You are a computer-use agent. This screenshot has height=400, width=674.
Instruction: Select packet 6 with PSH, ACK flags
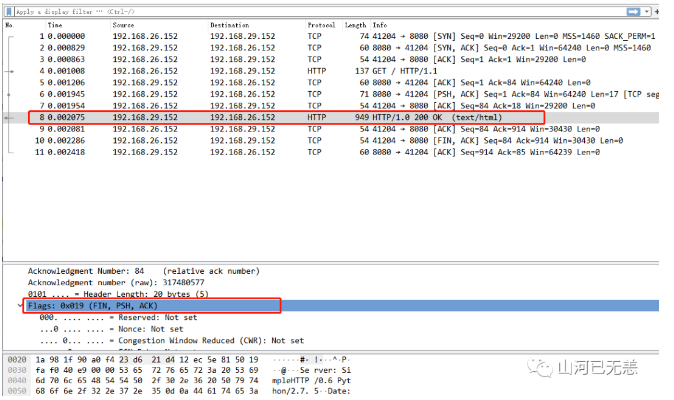pos(331,95)
